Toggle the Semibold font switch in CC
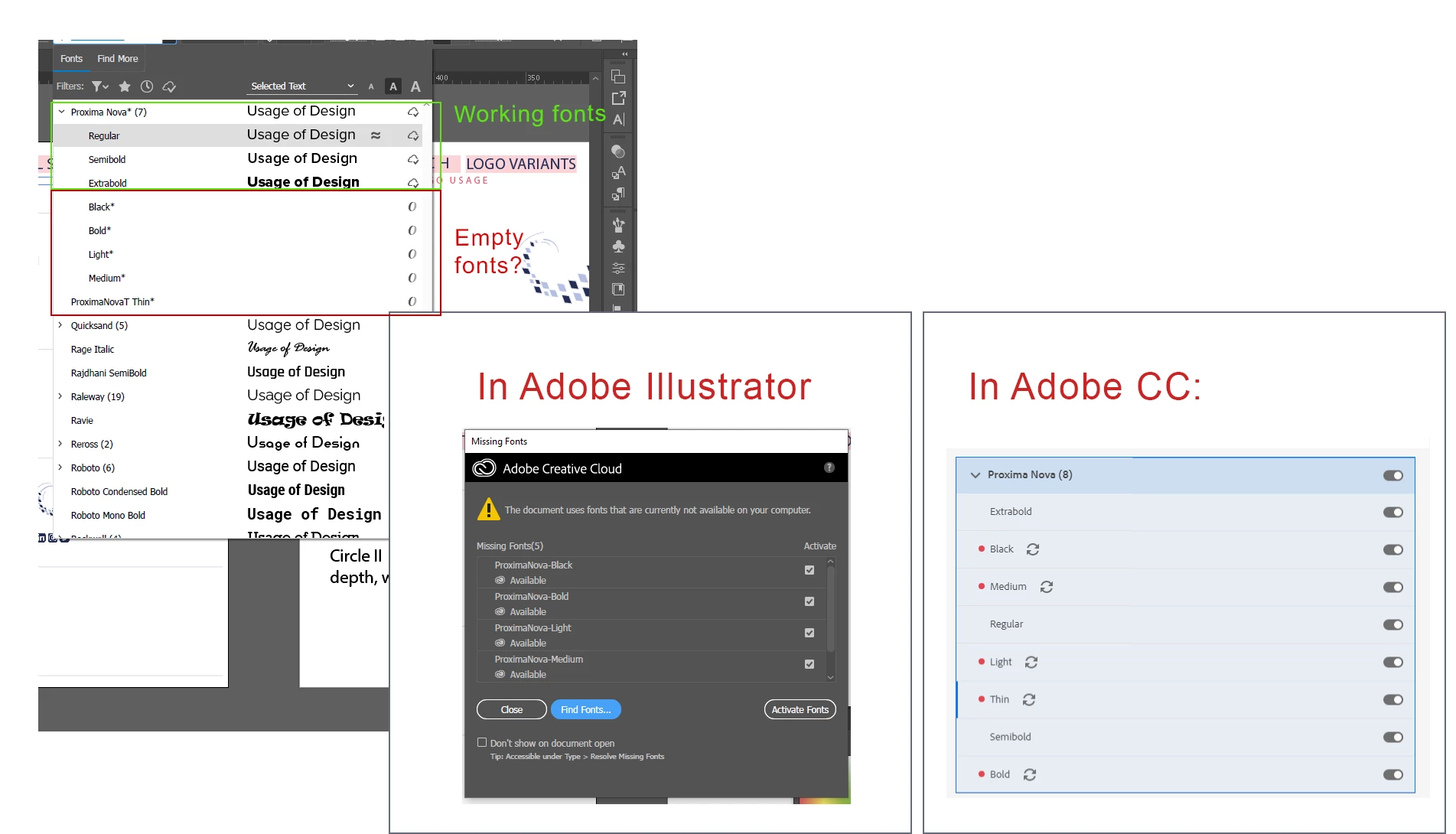This screenshot has height=834, width=1456. 1392,737
